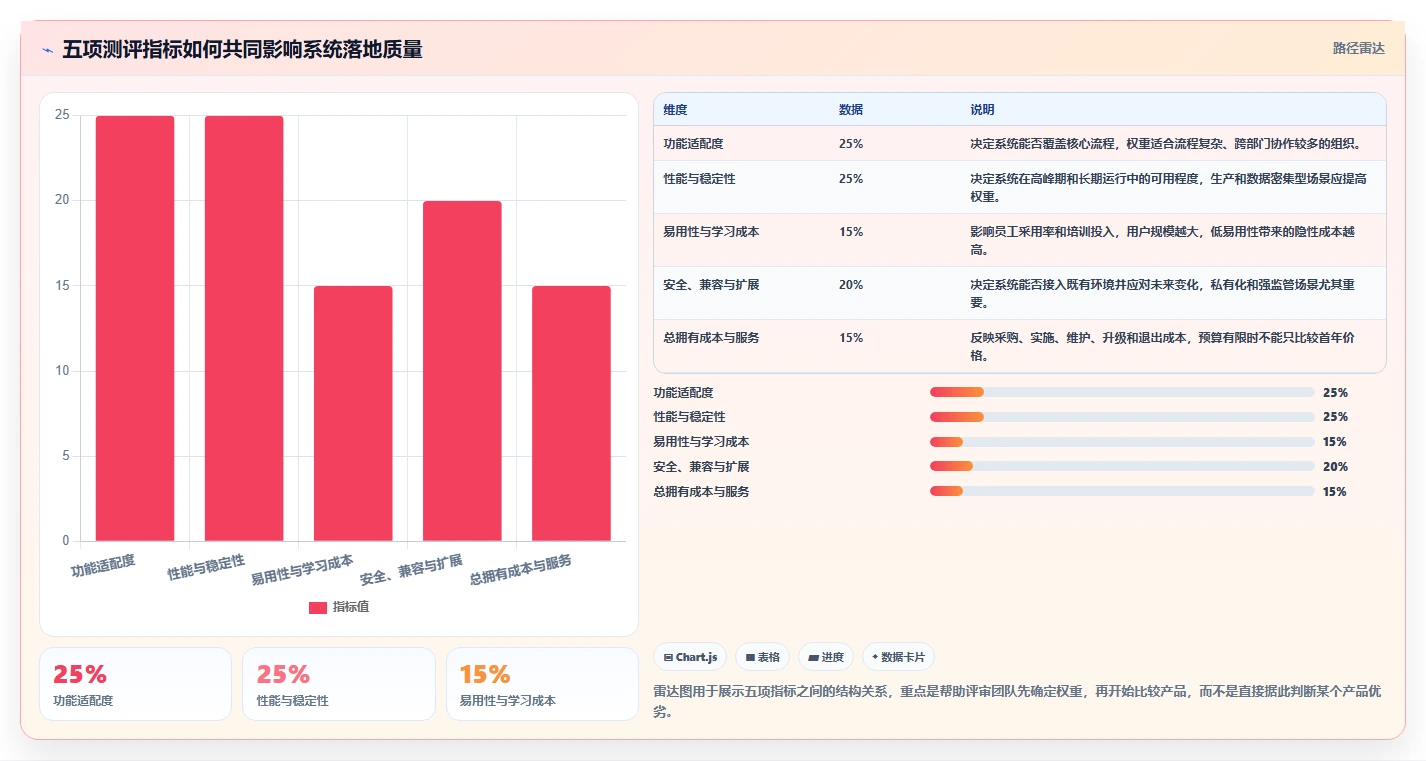Toggle the 指标值 legend item
The width and height of the screenshot is (1426, 761).
(339, 607)
